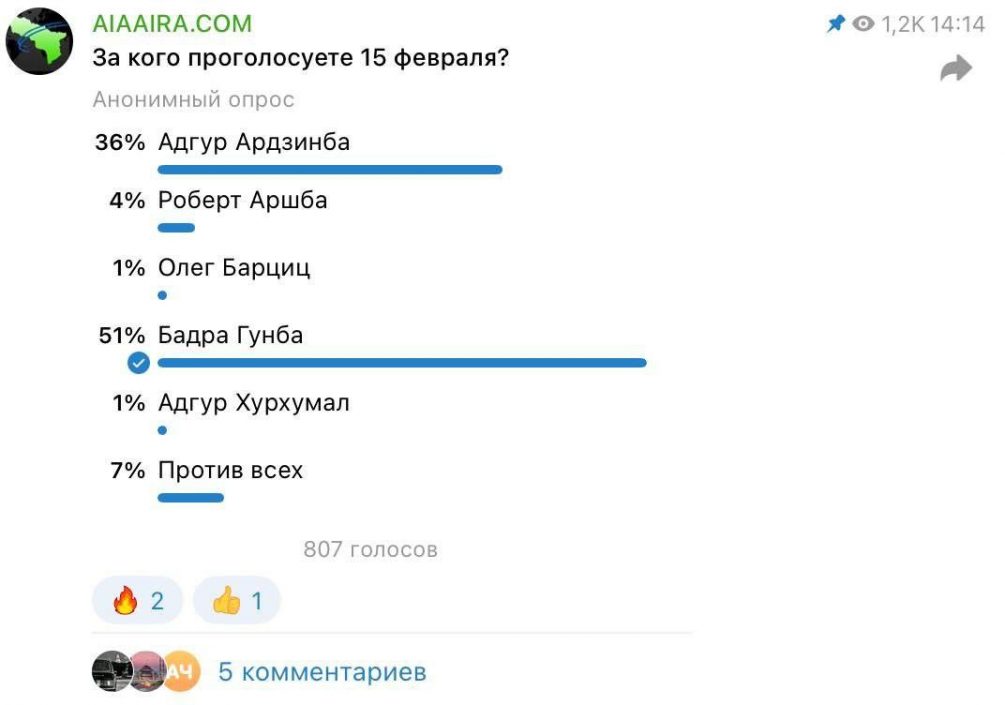This screenshot has height=705, width=1005.
Task: Click the views eye icon
Action: 863,25
